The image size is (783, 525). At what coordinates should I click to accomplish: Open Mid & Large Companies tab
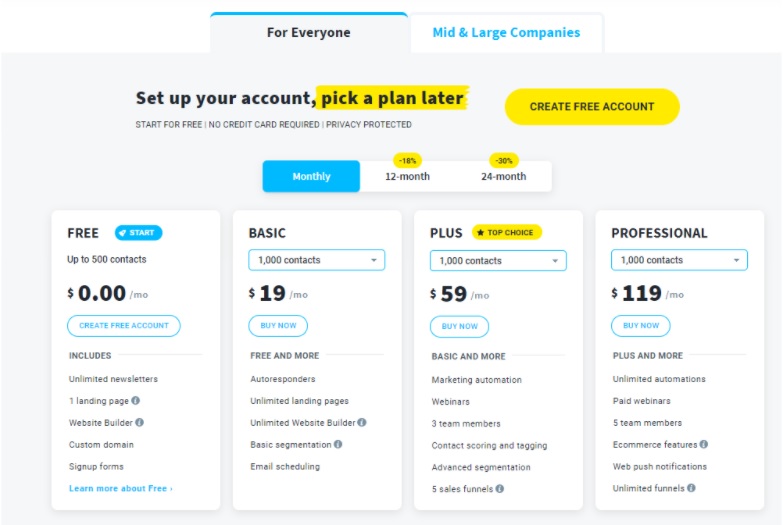[506, 32]
